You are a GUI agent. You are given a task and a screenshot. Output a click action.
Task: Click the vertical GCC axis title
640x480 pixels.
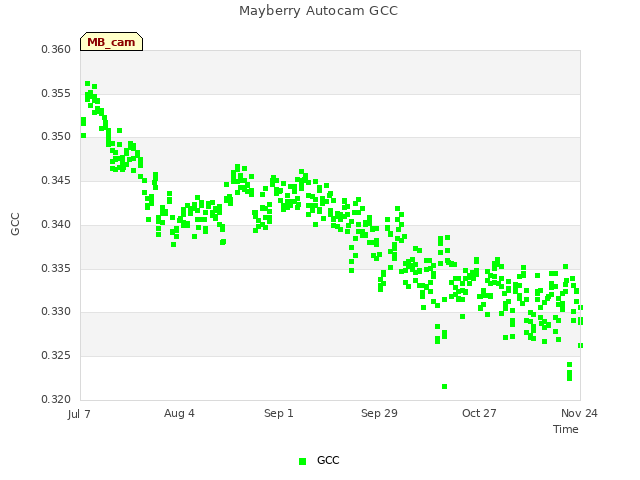[15, 224]
